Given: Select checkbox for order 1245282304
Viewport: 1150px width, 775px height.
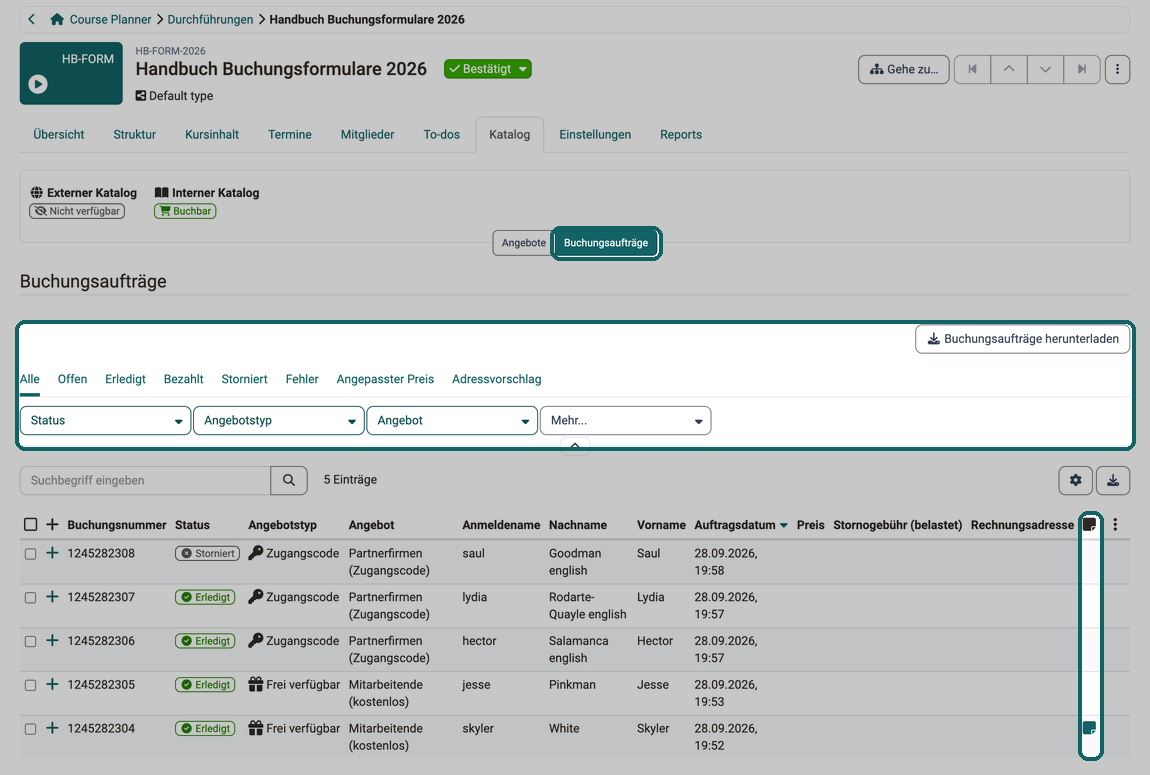Looking at the screenshot, I should pos(30,729).
